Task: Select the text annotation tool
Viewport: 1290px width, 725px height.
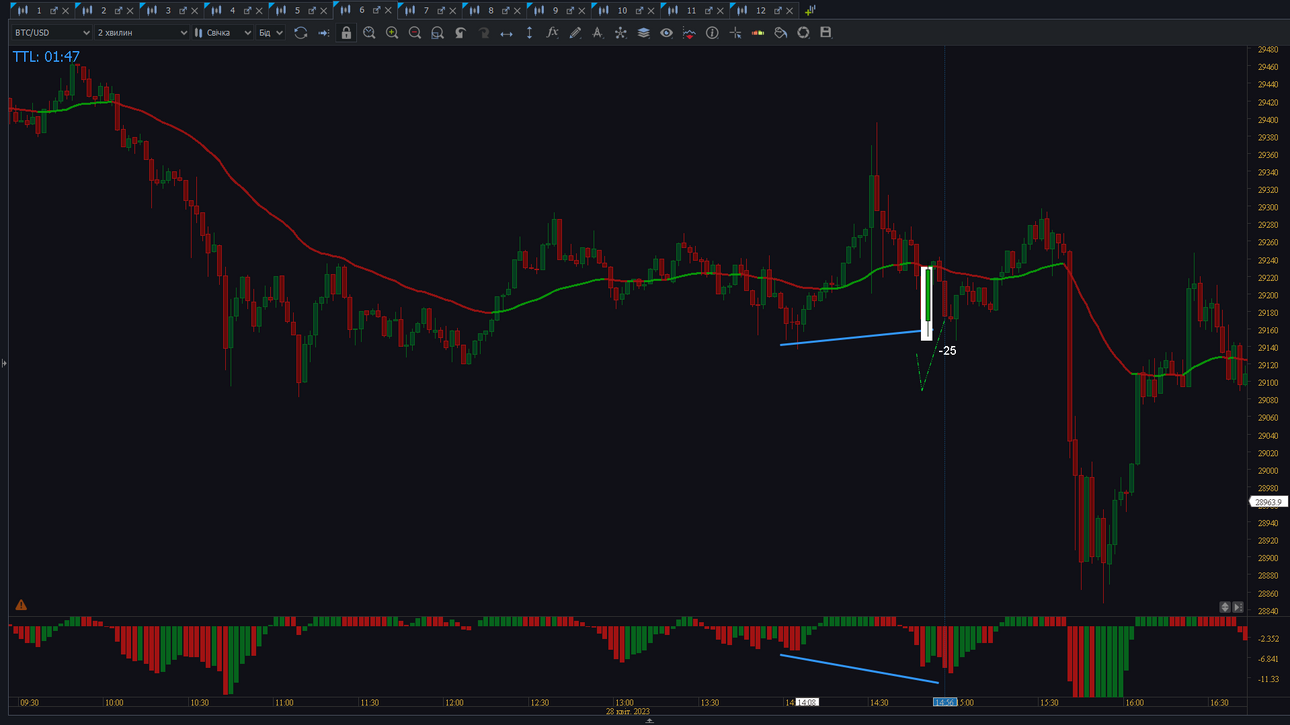Action: [x=597, y=33]
